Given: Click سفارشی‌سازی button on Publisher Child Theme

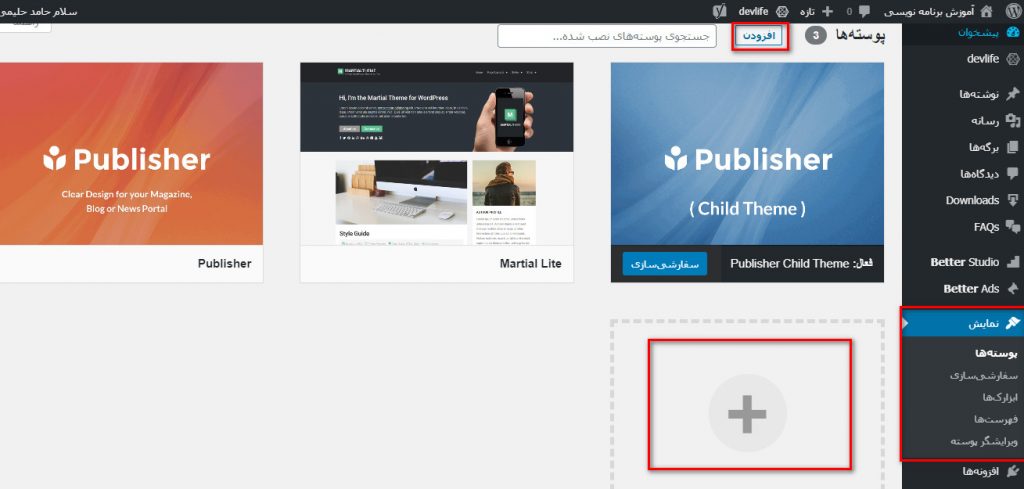Looking at the screenshot, I should click(x=664, y=264).
